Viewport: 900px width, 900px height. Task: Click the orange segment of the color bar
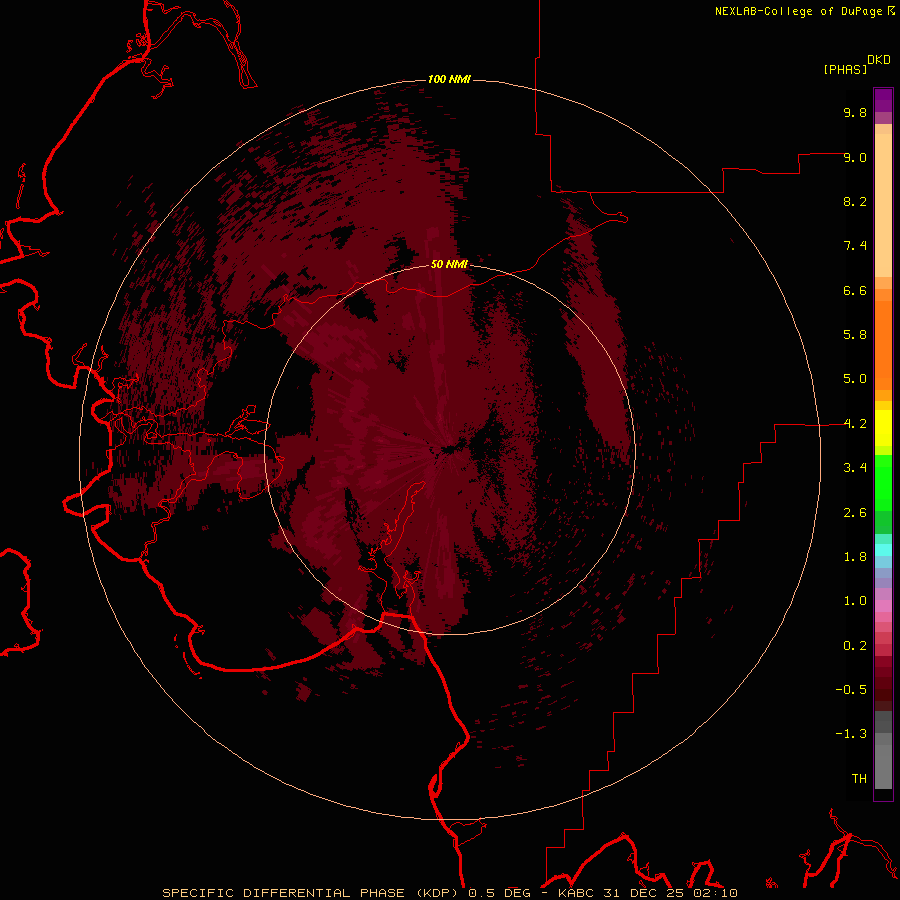pyautogui.click(x=883, y=345)
